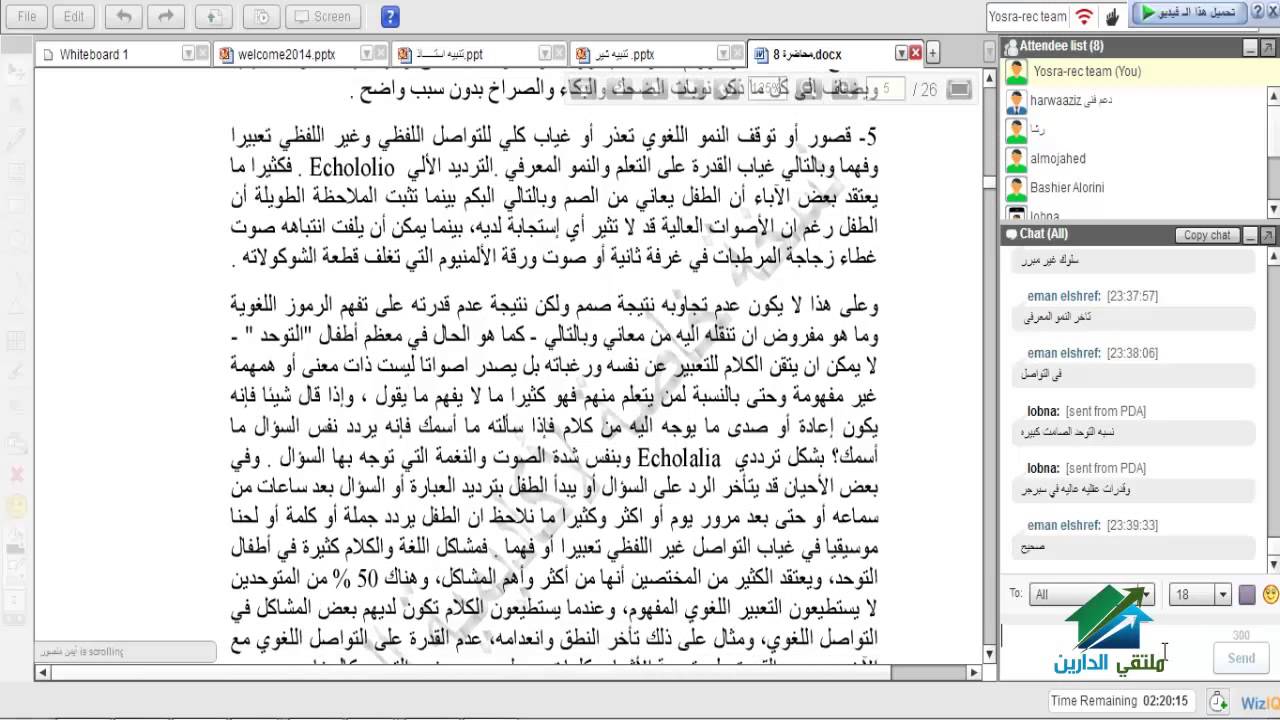Click the Chat header speech bubble icon
This screenshot has height=720, width=1280.
point(1010,234)
